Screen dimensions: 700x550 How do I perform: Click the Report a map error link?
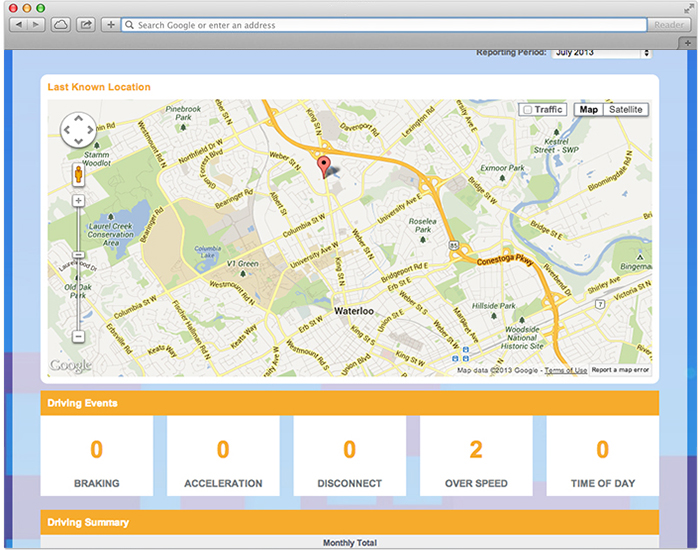click(620, 370)
